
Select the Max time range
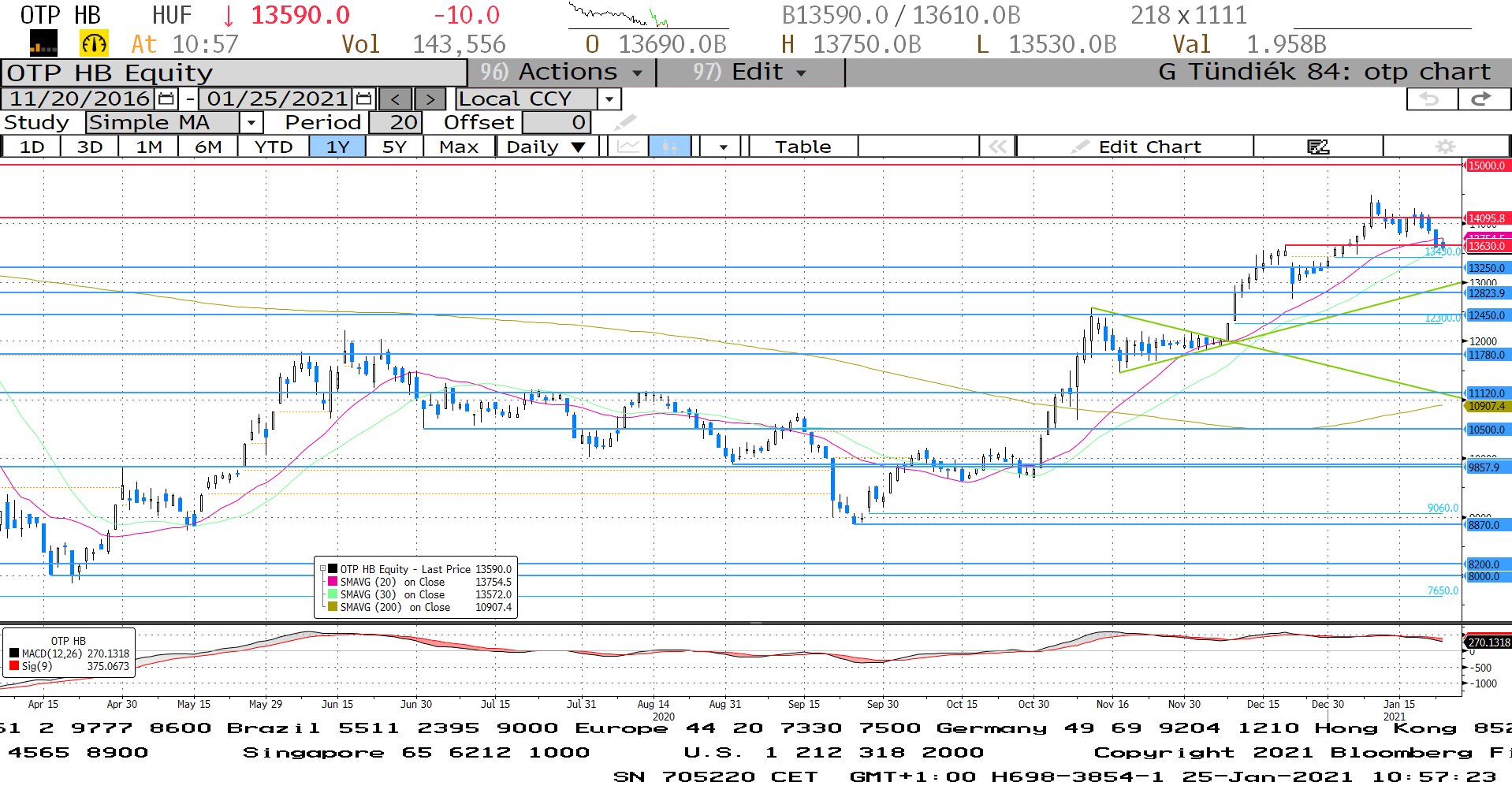pyautogui.click(x=459, y=147)
